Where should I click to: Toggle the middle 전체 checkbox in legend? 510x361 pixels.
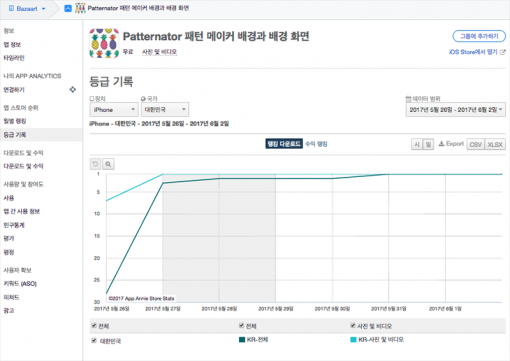242,326
